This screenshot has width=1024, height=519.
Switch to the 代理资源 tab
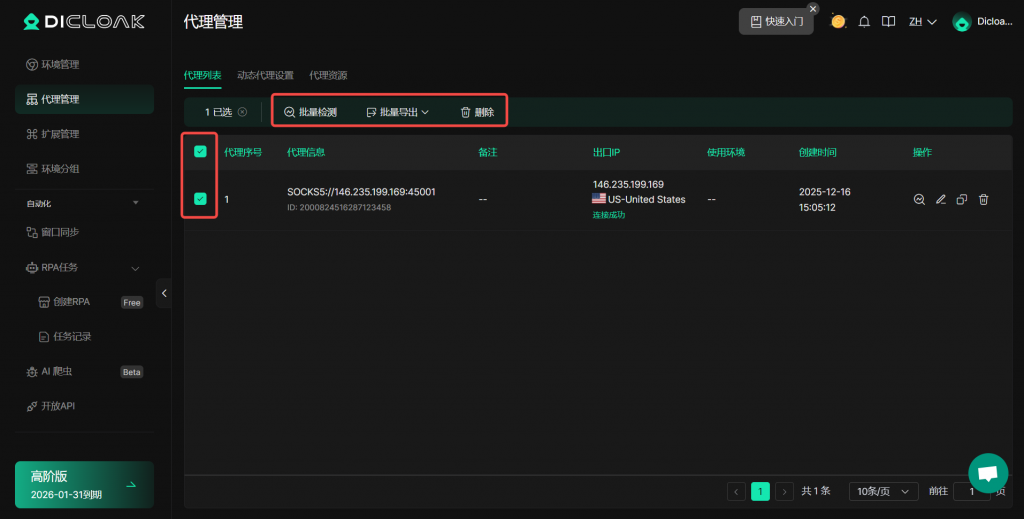pos(328,75)
